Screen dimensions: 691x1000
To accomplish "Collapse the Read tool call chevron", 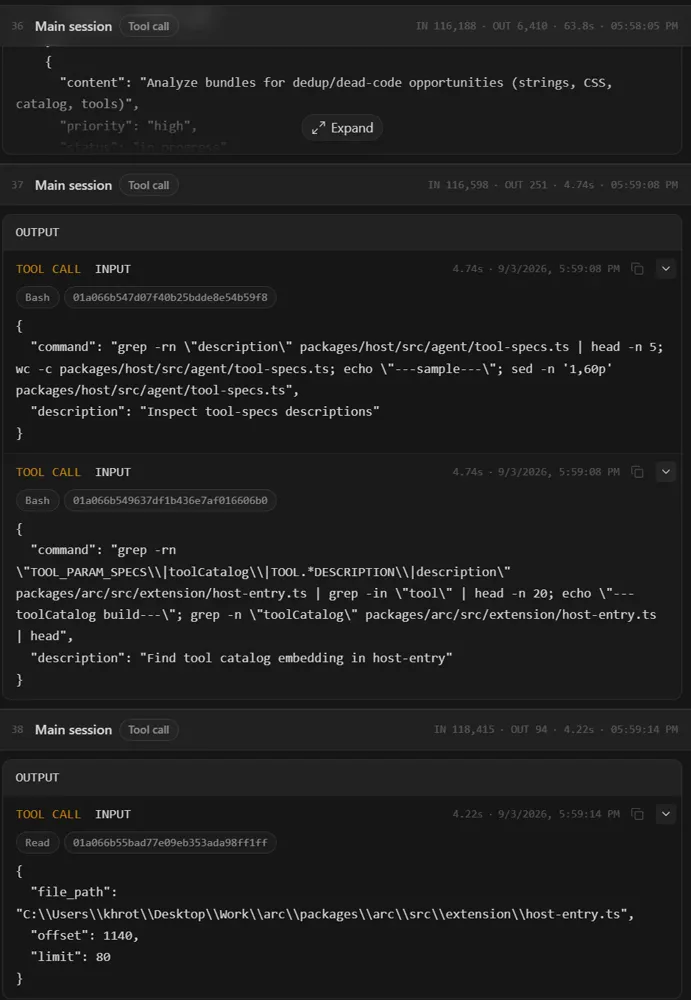I will click(x=665, y=814).
